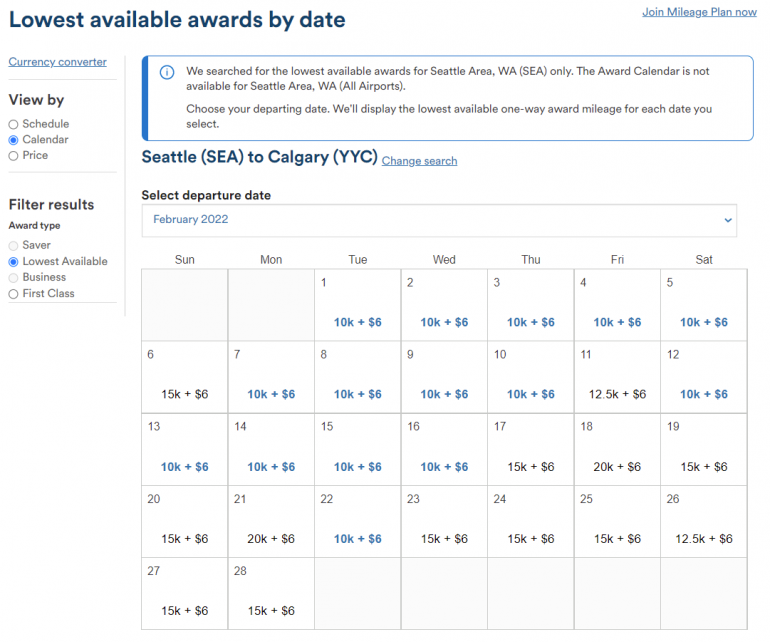Pick February 6 priced at 15k + $6
Screen dimensions: 770x642
tap(184, 377)
